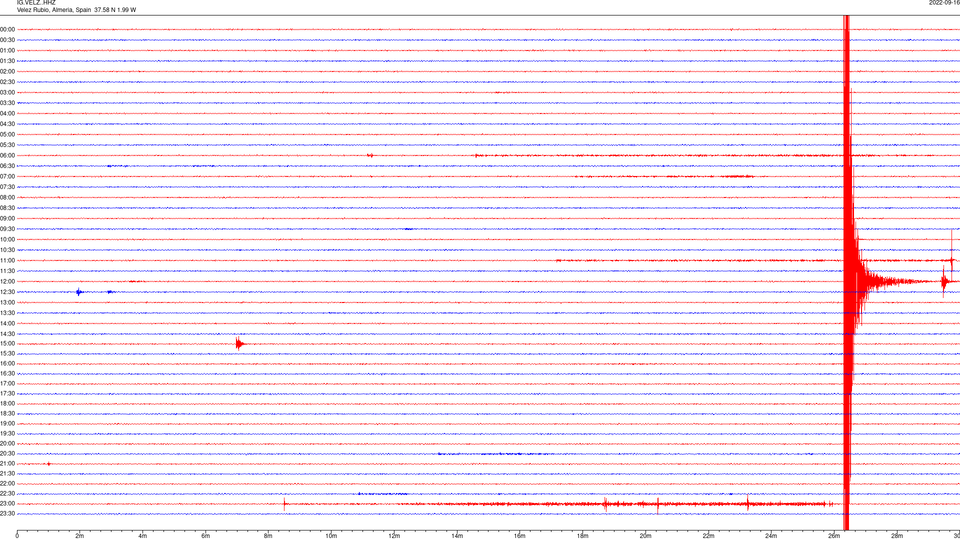This screenshot has width=960, height=540.
Task: Click the station code IG.VELZ..HHZ header
Action: [x=36, y=3]
